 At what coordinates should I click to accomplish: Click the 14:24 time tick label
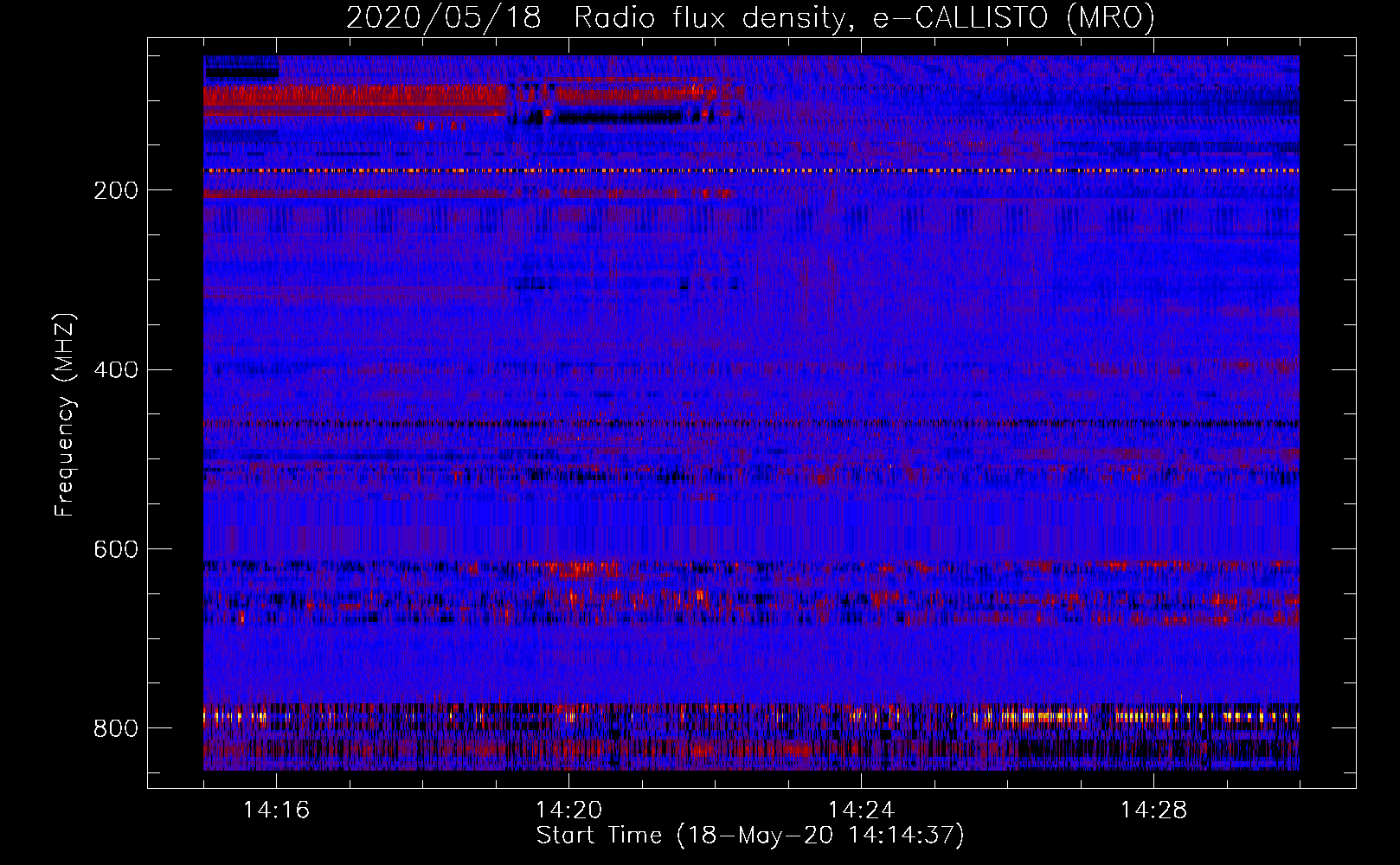point(862,811)
